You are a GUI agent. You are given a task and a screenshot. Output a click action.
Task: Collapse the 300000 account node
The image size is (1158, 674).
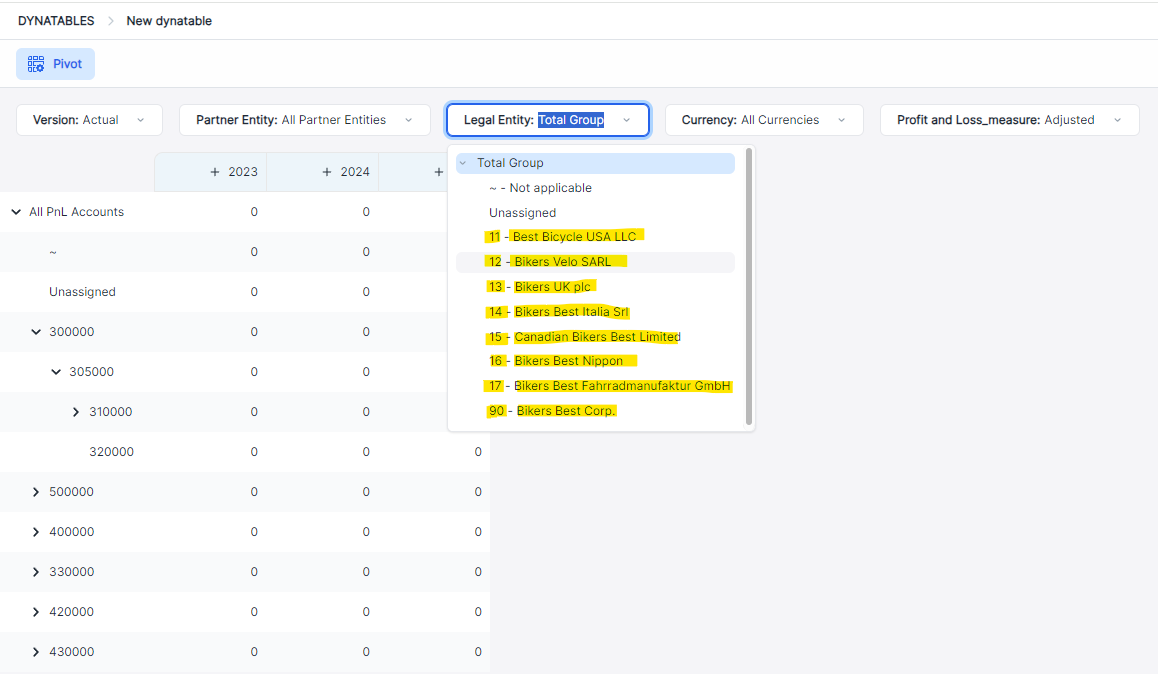(x=36, y=332)
